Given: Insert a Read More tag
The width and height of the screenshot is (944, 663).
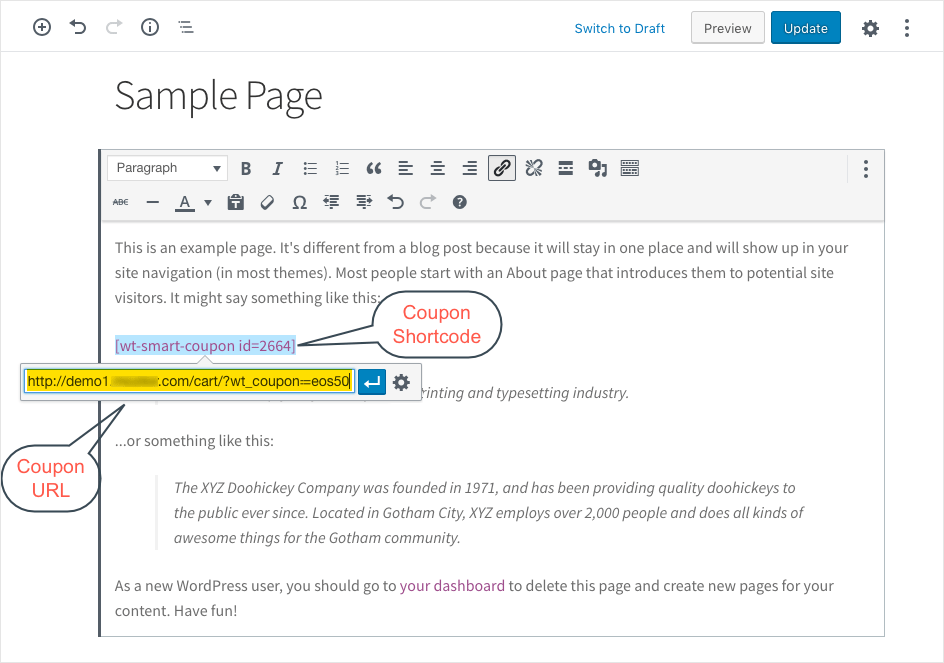Looking at the screenshot, I should click(565, 168).
